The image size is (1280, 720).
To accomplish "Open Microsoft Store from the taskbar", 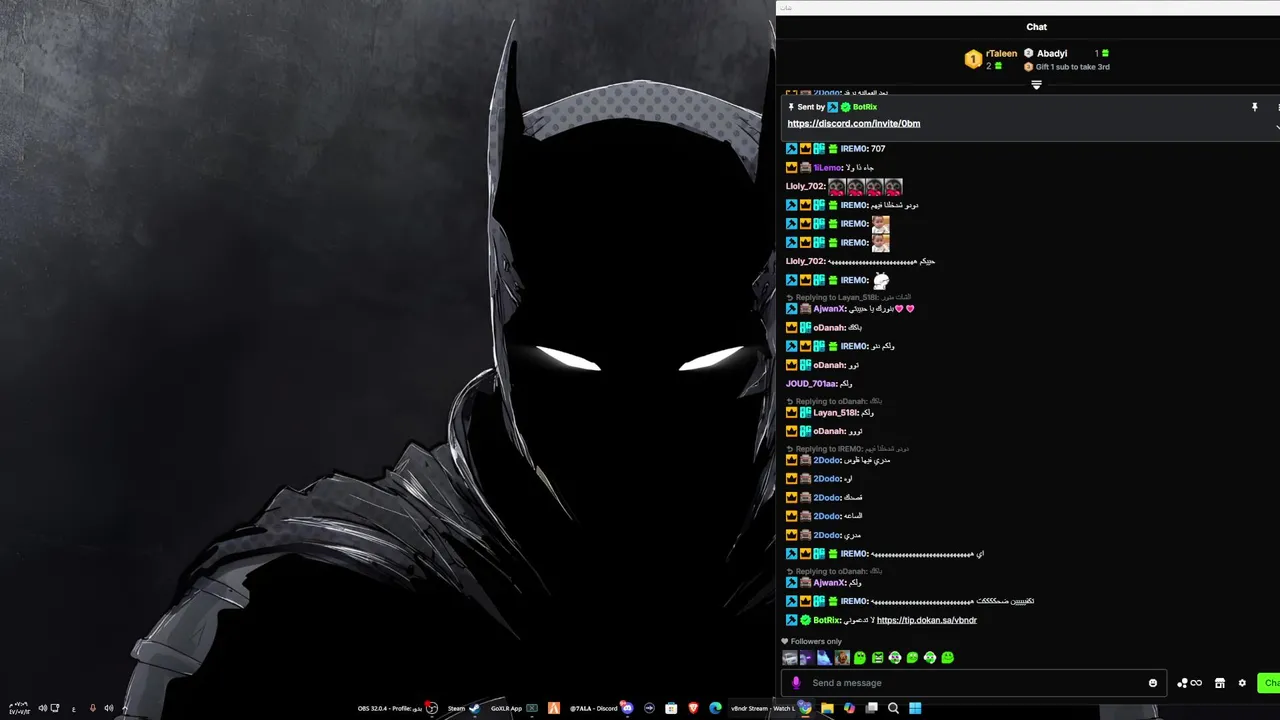I will 671,708.
